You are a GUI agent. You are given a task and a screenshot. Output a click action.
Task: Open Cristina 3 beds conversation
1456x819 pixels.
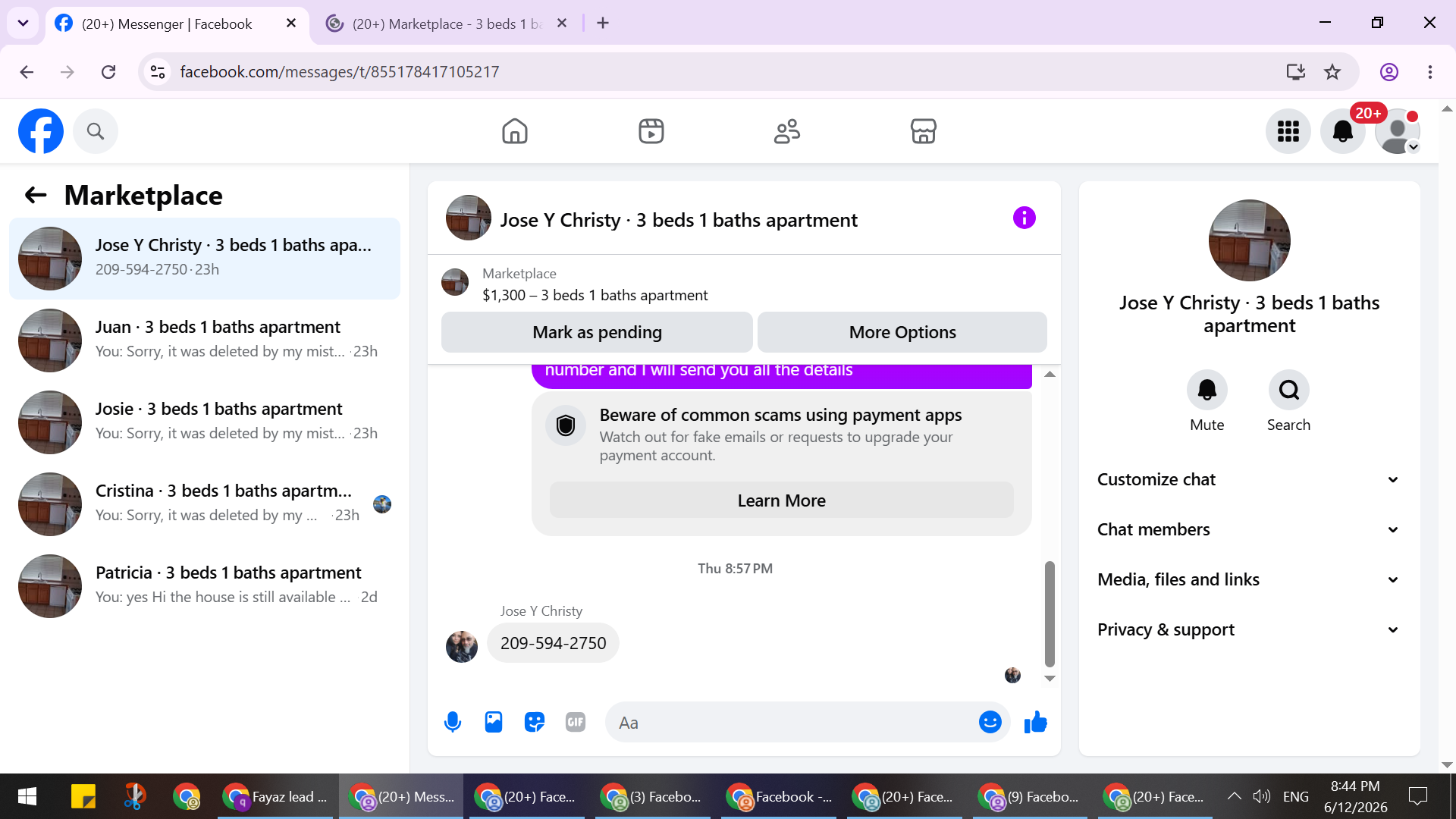click(205, 504)
